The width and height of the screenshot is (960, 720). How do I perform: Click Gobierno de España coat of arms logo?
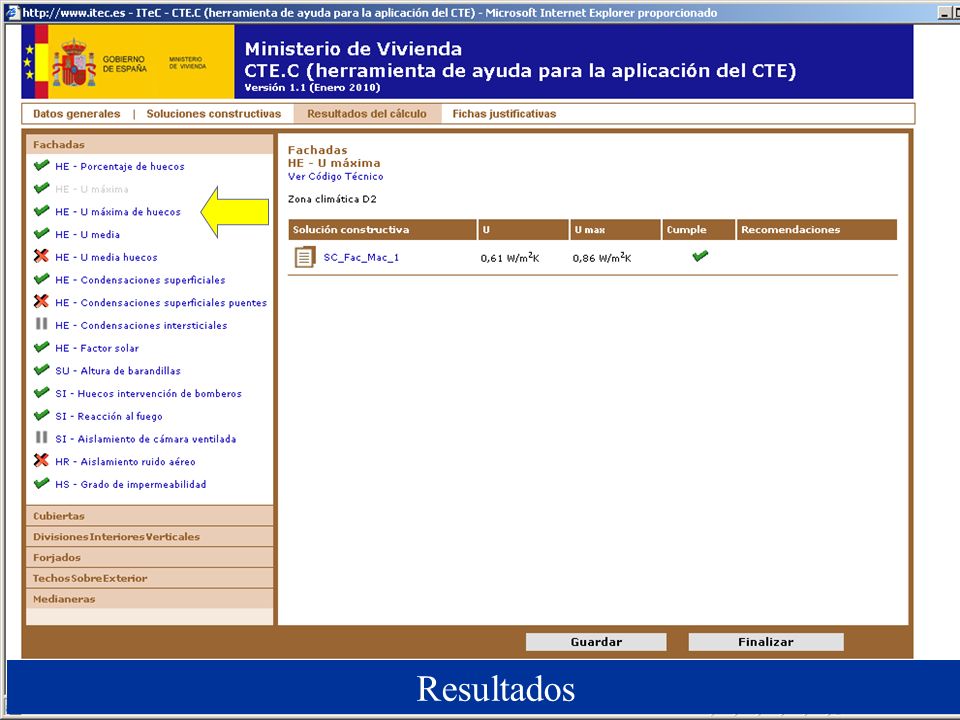tap(74, 64)
